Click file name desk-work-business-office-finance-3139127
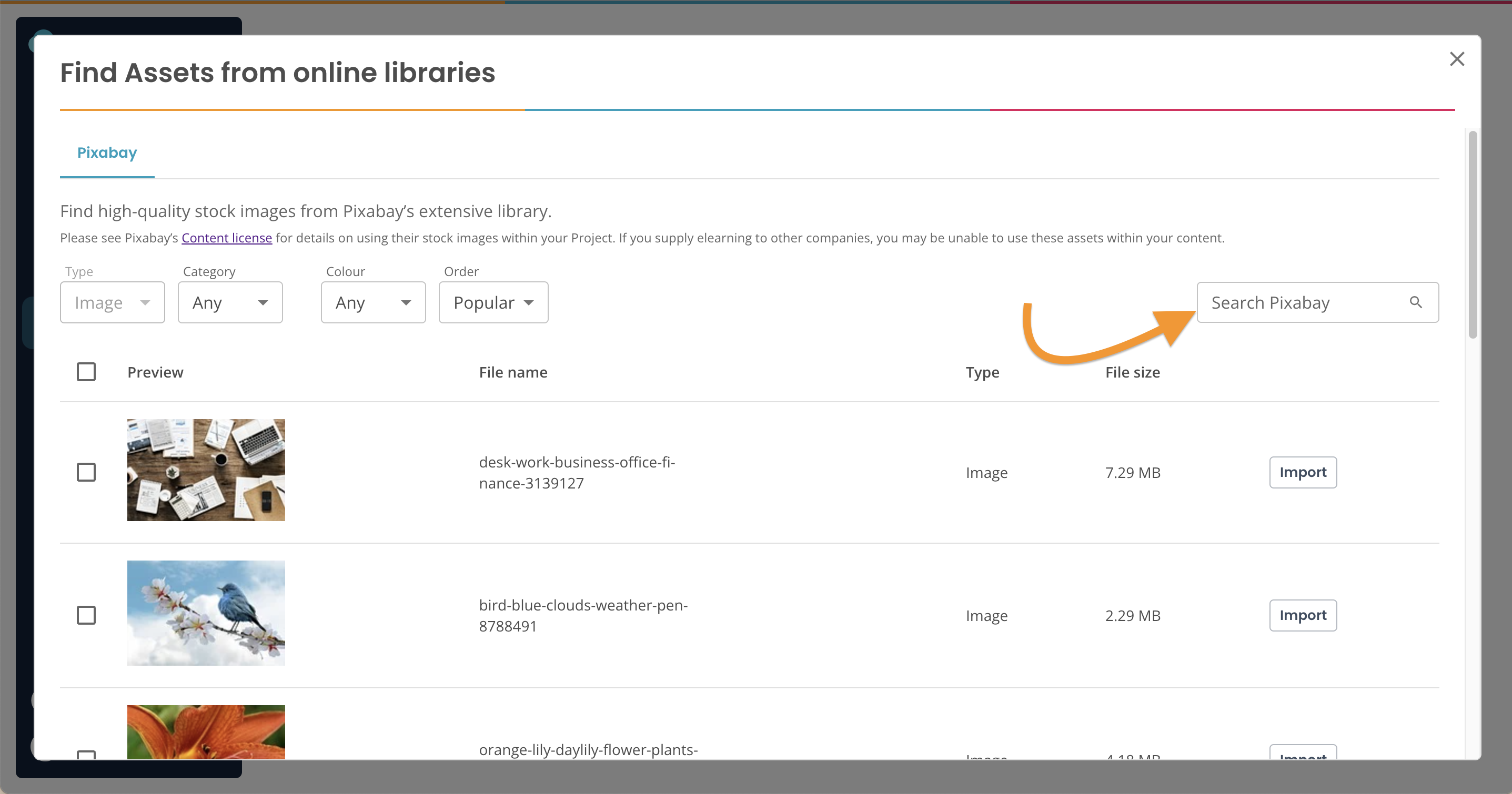The height and width of the screenshot is (794, 1512). (577, 472)
